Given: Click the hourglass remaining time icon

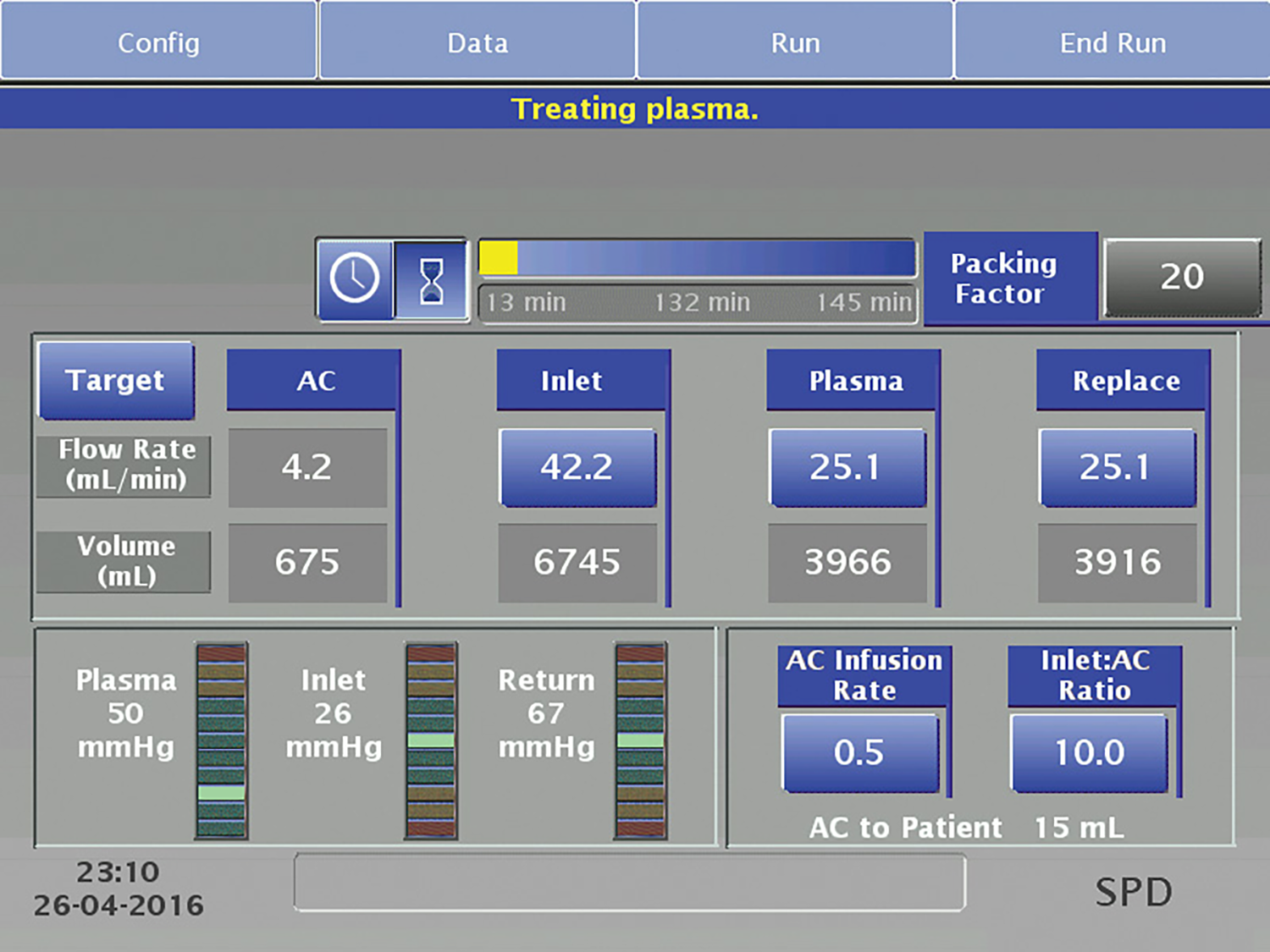Looking at the screenshot, I should (431, 280).
